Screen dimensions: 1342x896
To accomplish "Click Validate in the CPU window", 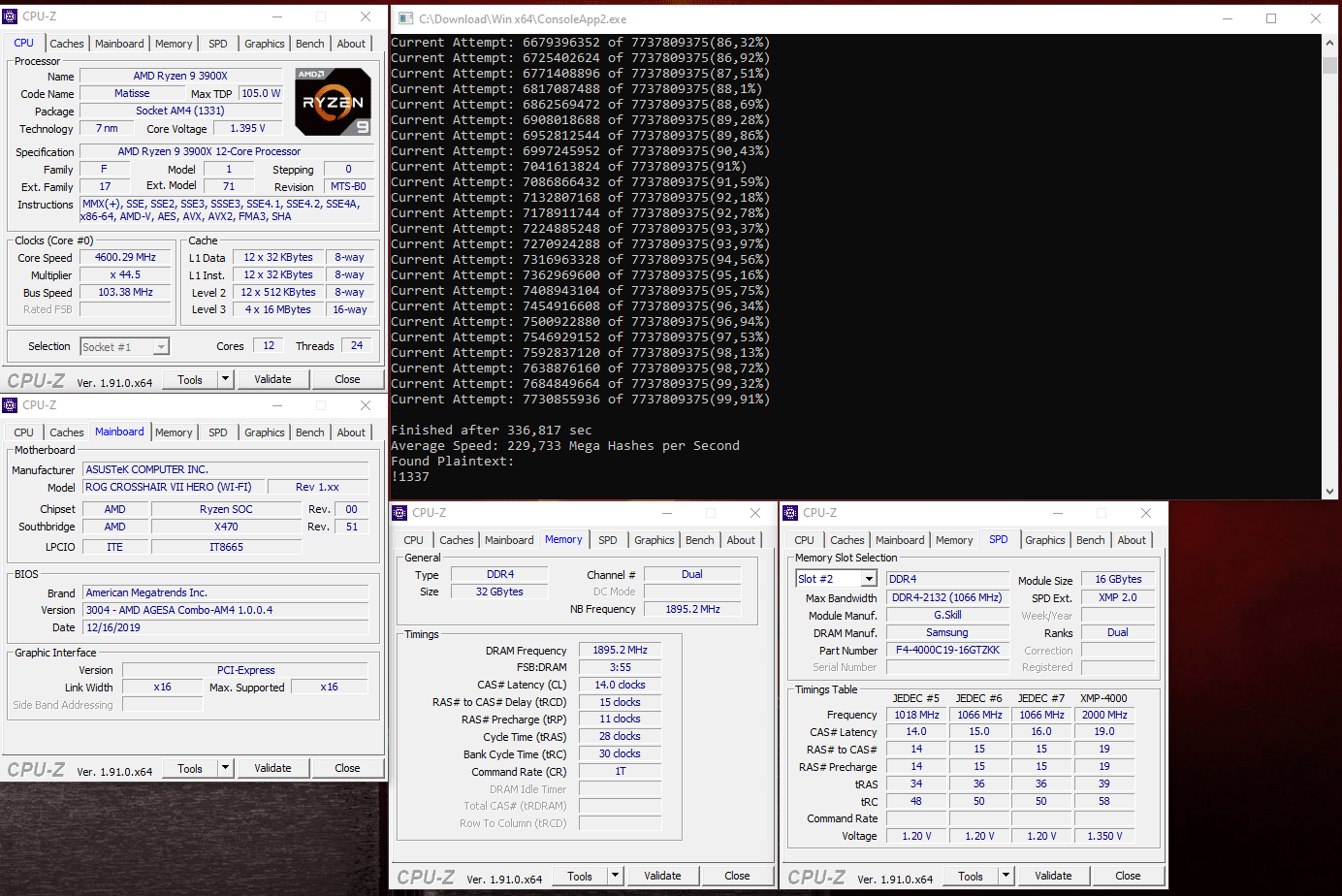I will click(272, 379).
